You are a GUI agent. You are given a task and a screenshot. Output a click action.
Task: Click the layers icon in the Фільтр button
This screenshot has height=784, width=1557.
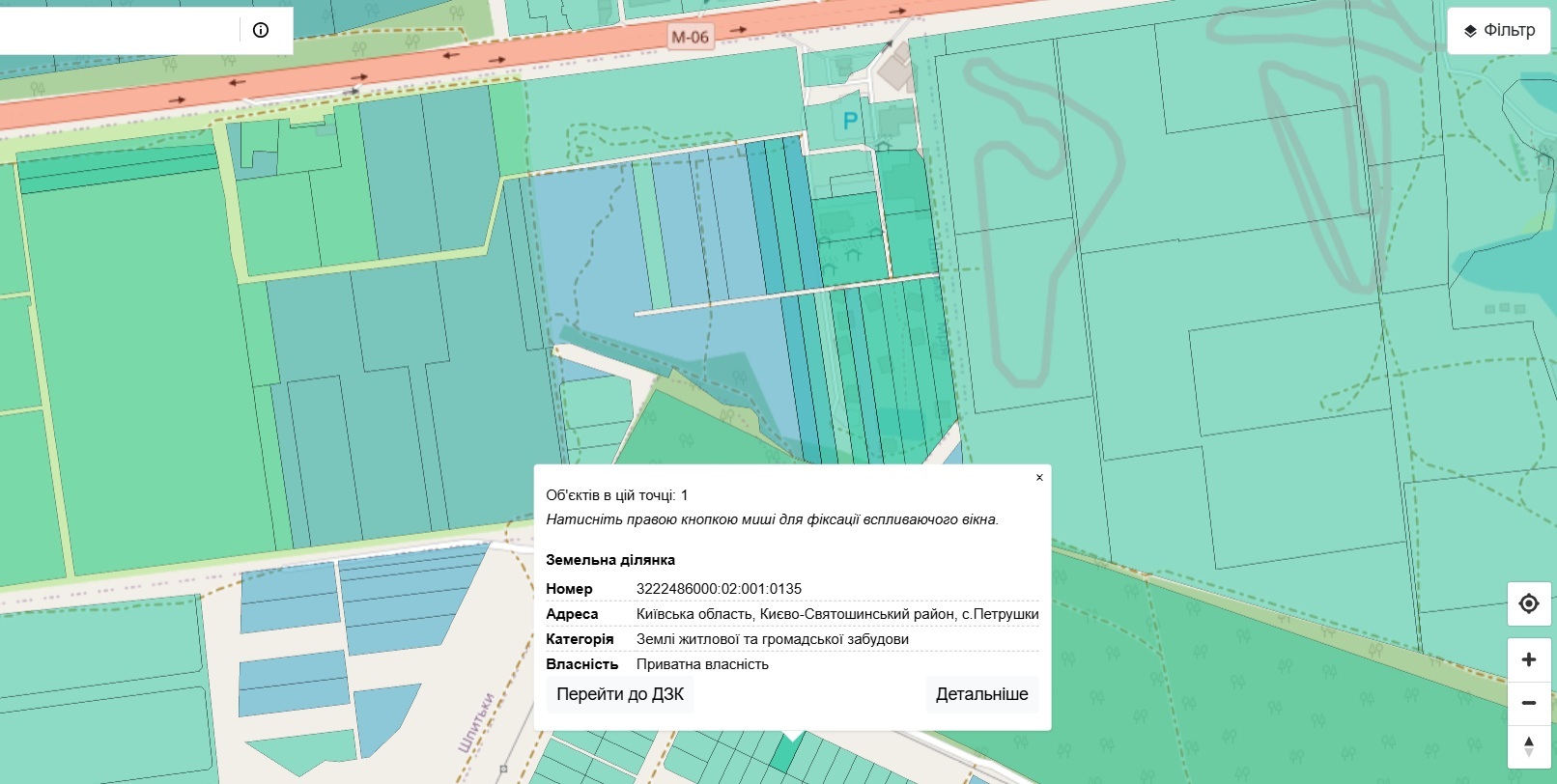click(1470, 31)
